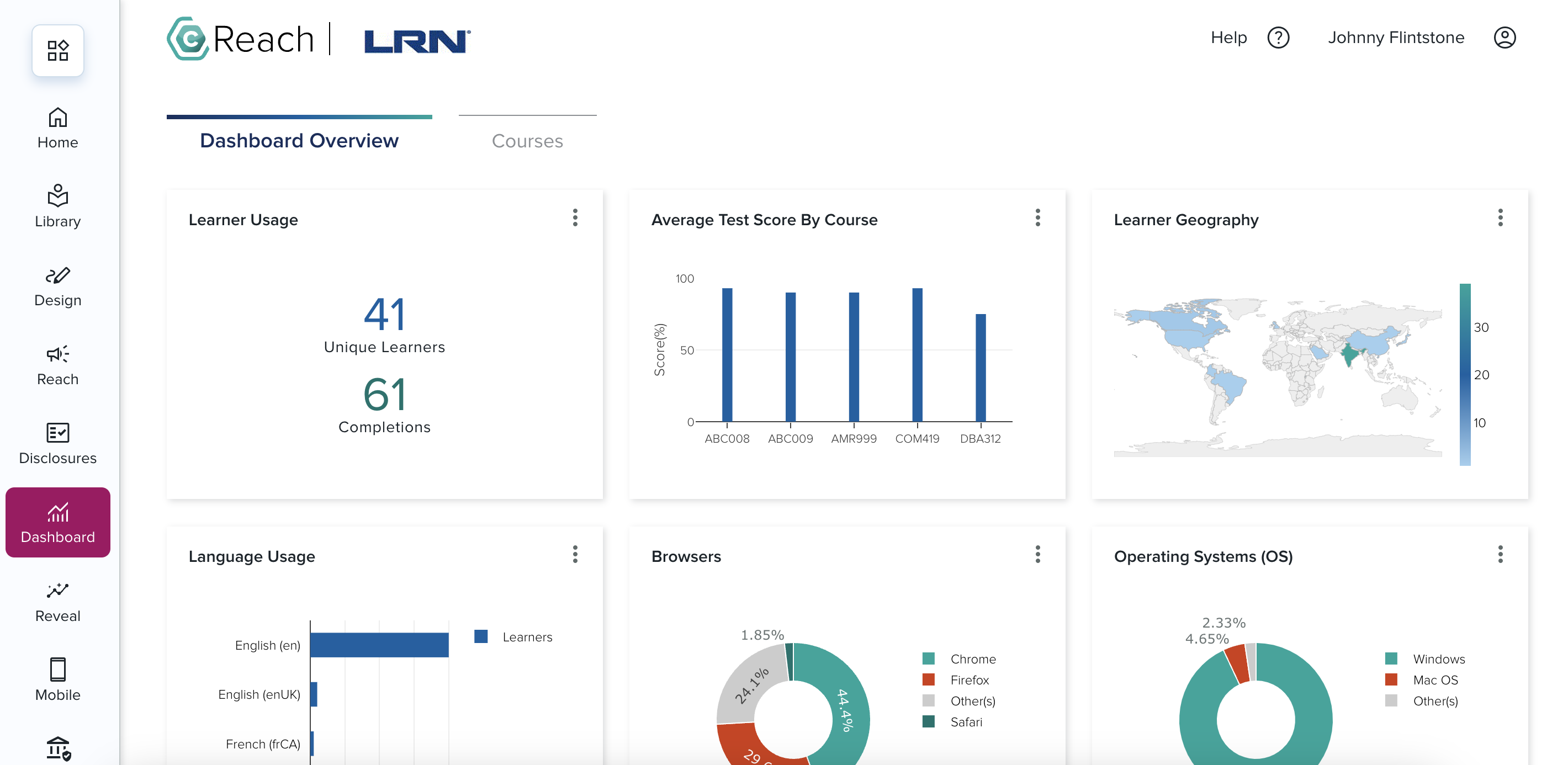Open the Disclosures section
The image size is (1568, 765).
pyautogui.click(x=57, y=440)
